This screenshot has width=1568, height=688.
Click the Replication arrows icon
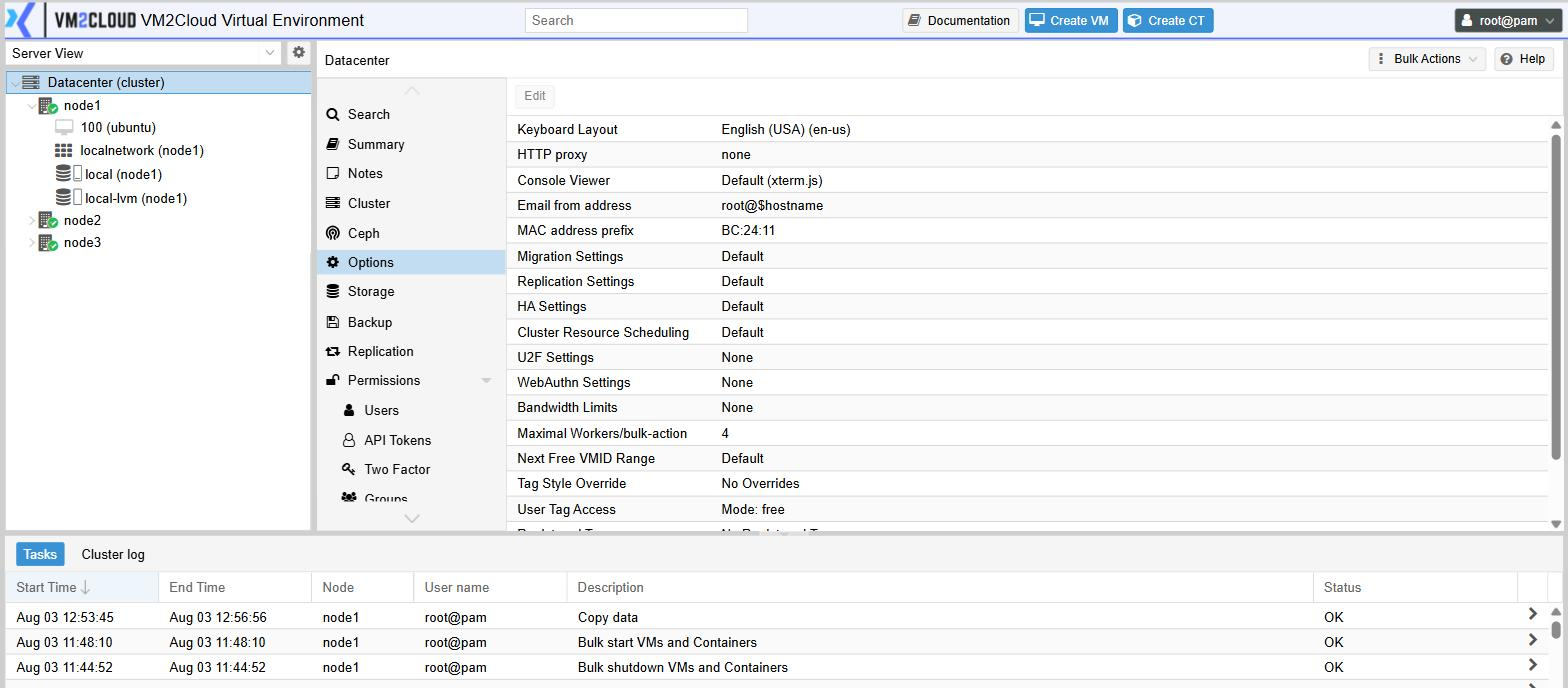pyautogui.click(x=333, y=351)
